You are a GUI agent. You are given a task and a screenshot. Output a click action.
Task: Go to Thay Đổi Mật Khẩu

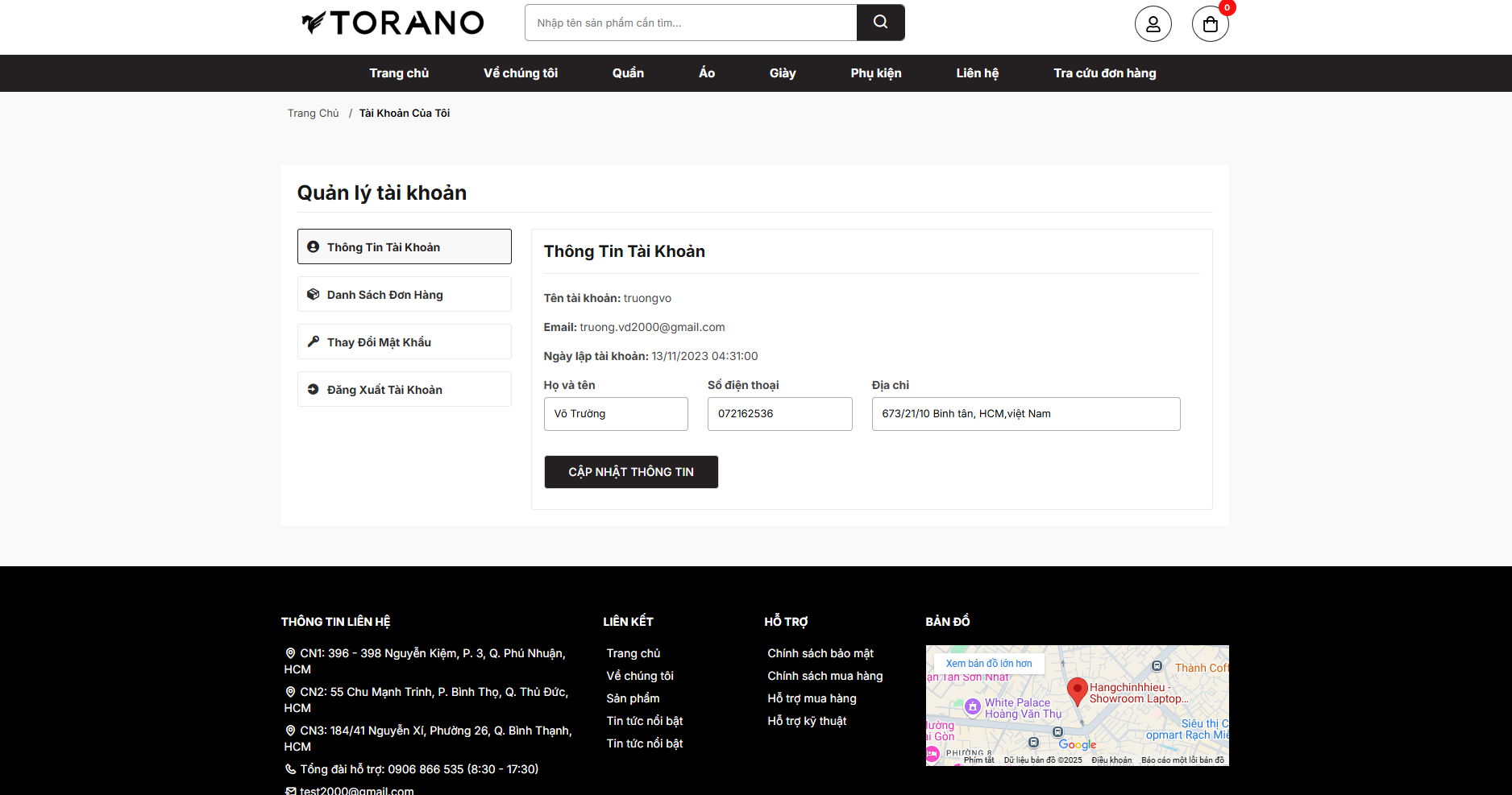point(404,342)
